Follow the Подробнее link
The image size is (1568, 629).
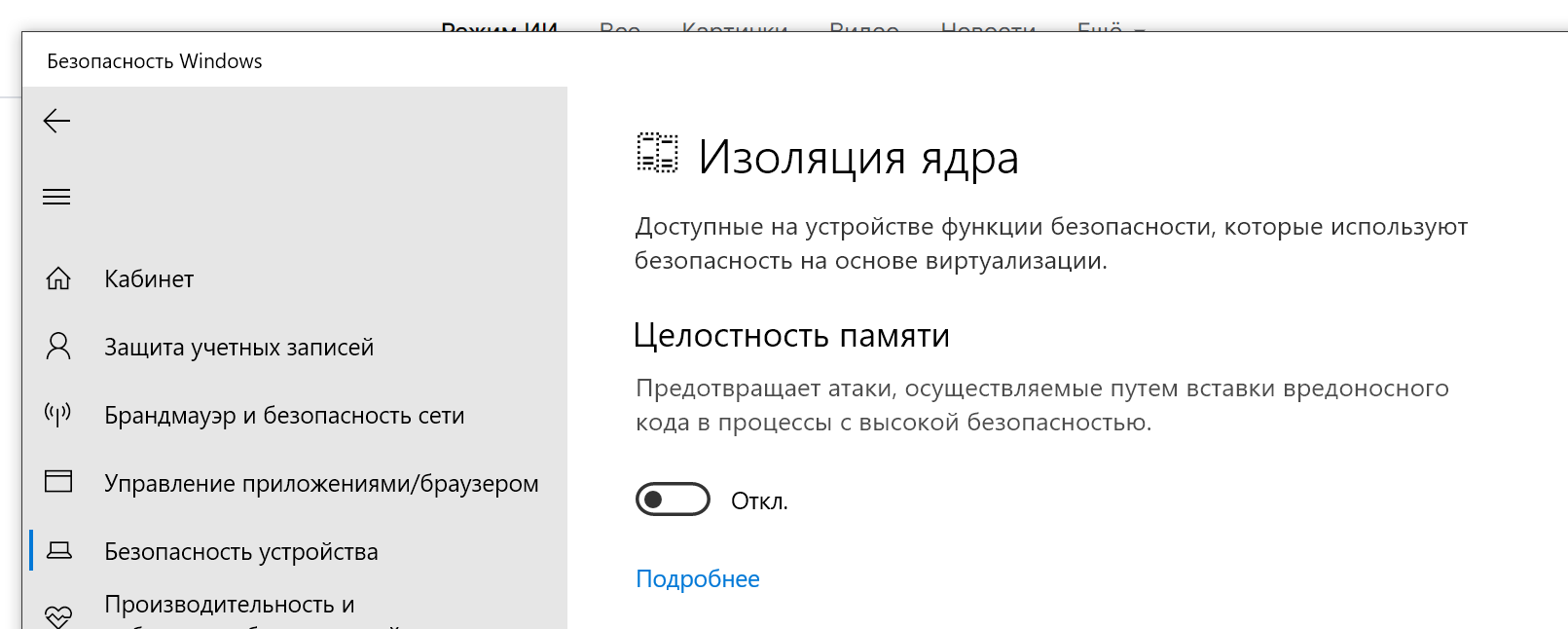698,579
